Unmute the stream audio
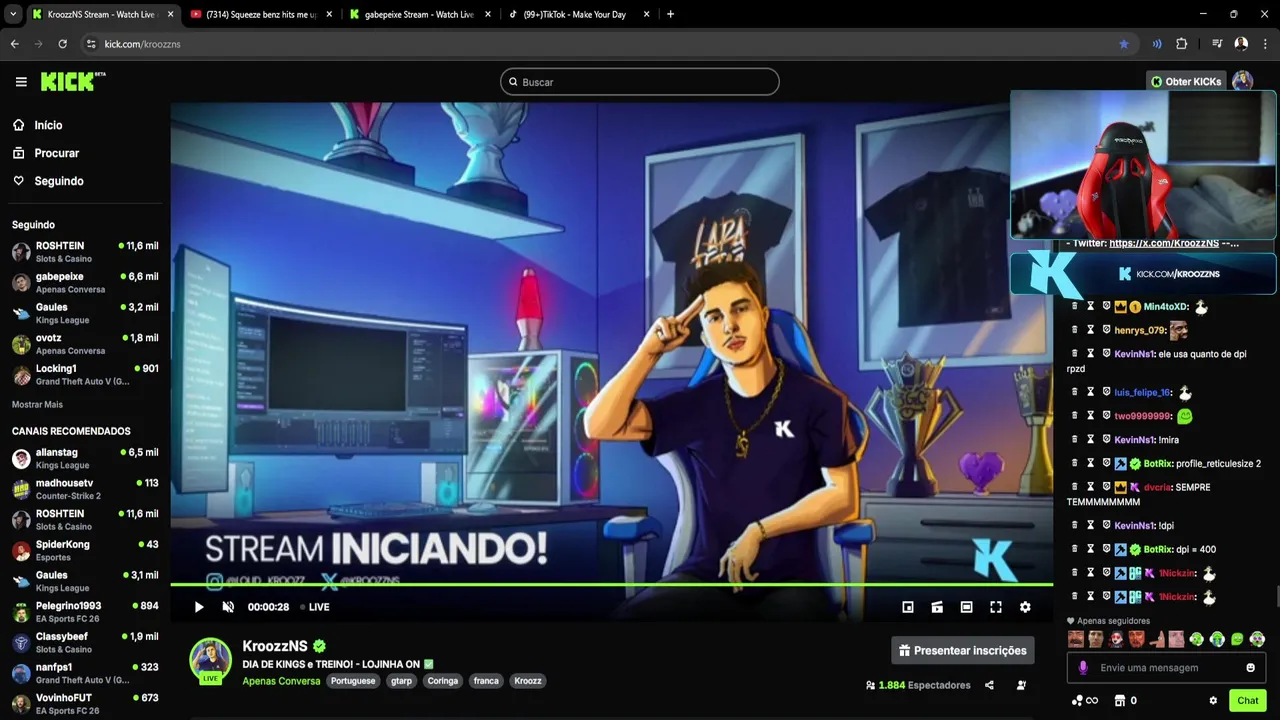 (228, 607)
